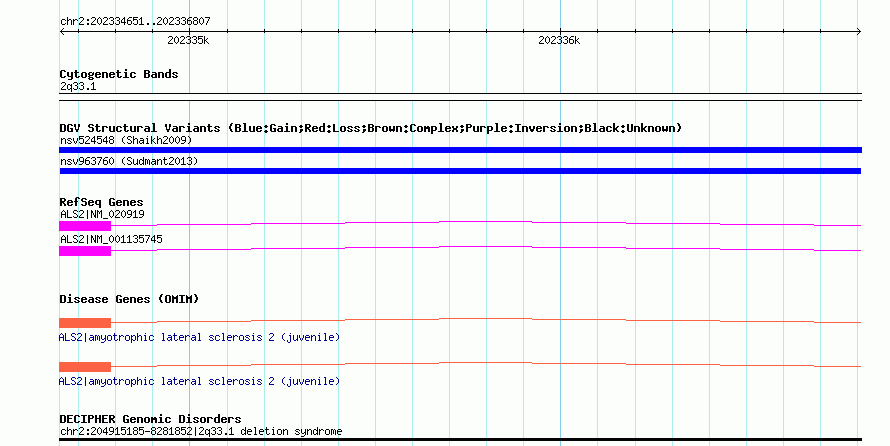Image resolution: width=890 pixels, height=446 pixels.
Task: Select the nsv524548 (Shaikh2009) variant label
Action: 126,140
